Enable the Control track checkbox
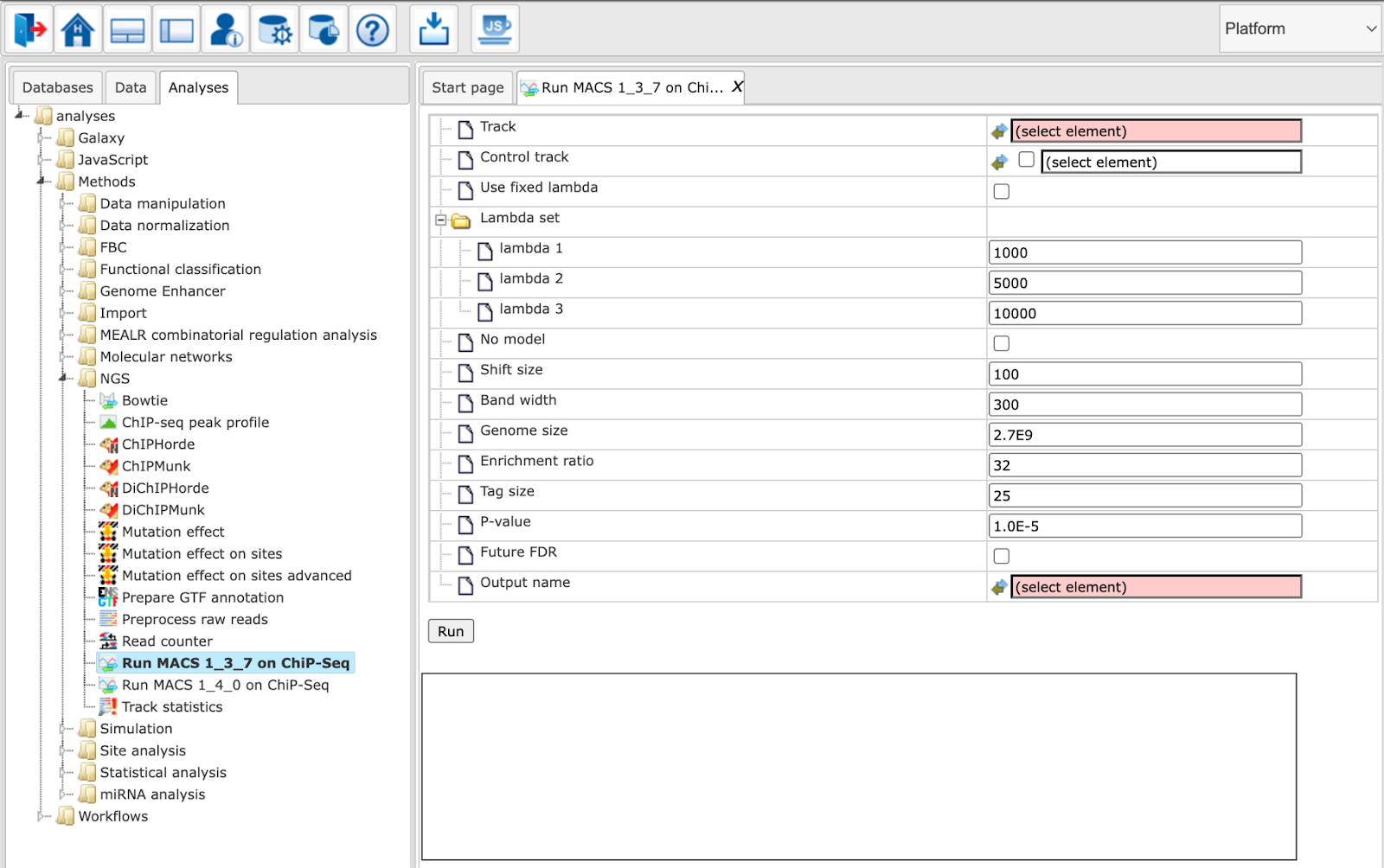Image resolution: width=1384 pixels, height=868 pixels. 1026,160
